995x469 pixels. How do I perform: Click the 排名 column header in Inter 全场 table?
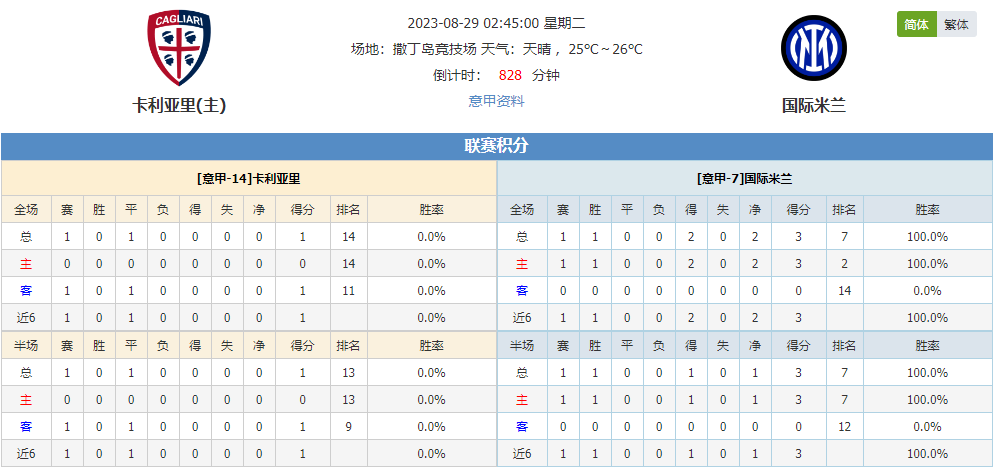click(x=845, y=209)
